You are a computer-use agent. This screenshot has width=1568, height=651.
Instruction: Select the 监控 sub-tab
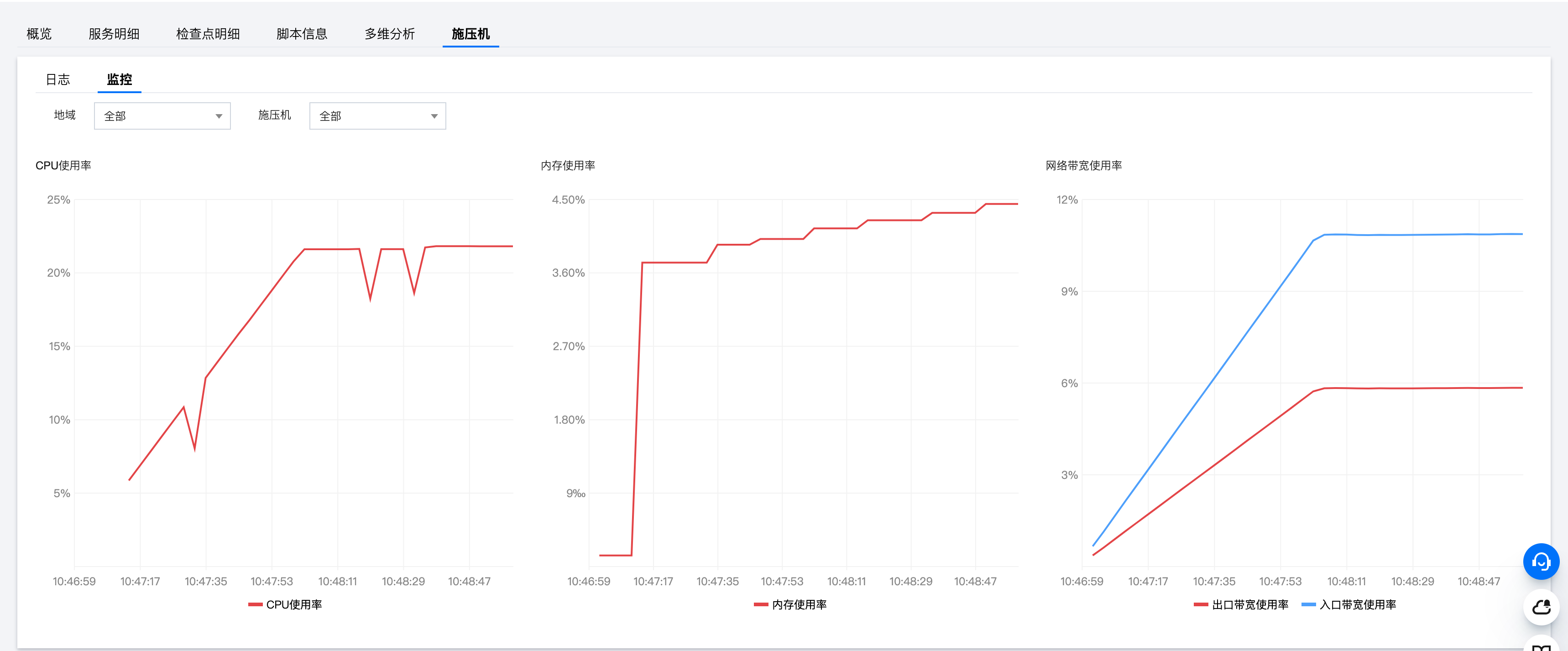click(119, 80)
